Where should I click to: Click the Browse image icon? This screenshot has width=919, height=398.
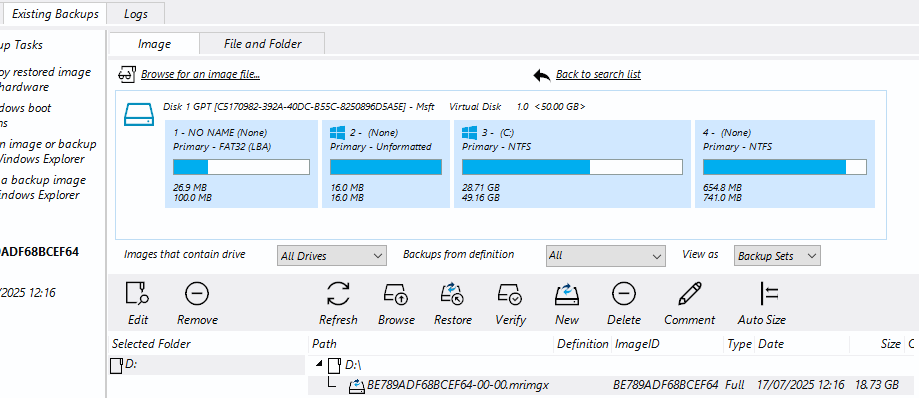(396, 294)
